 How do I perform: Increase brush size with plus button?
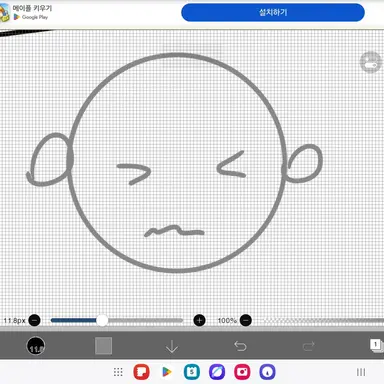[199, 320]
